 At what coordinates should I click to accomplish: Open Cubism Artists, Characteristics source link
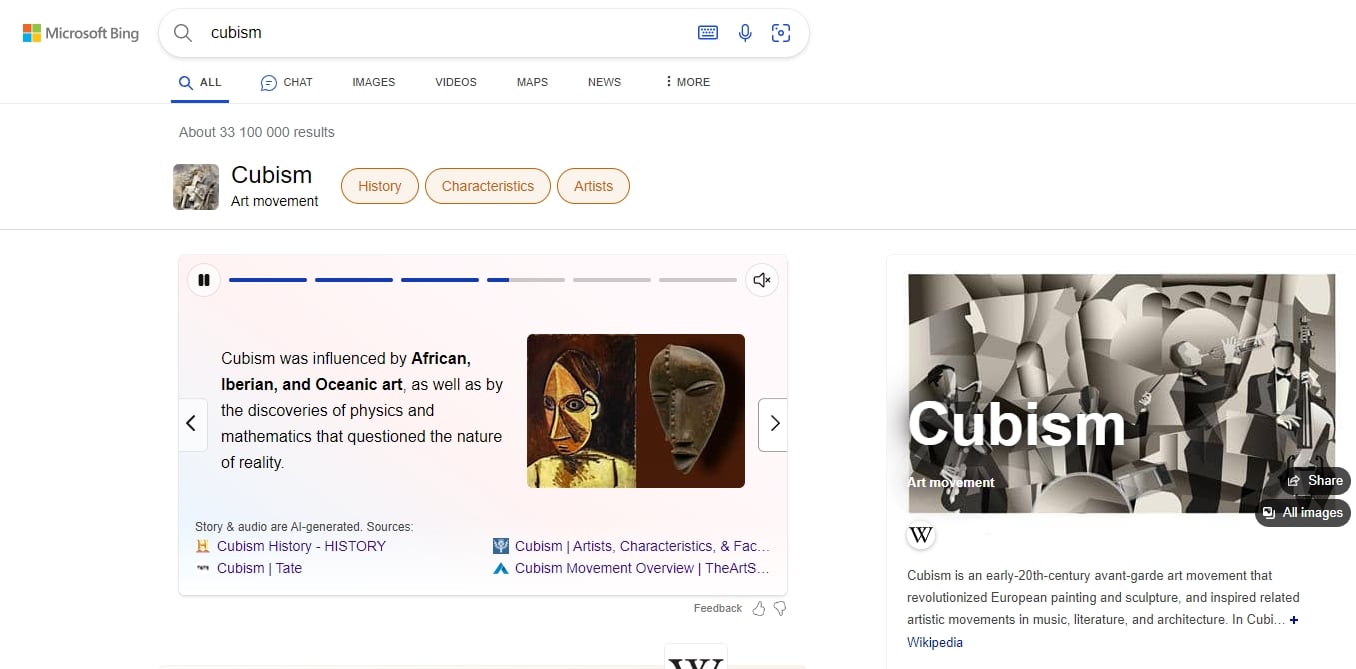tap(642, 546)
